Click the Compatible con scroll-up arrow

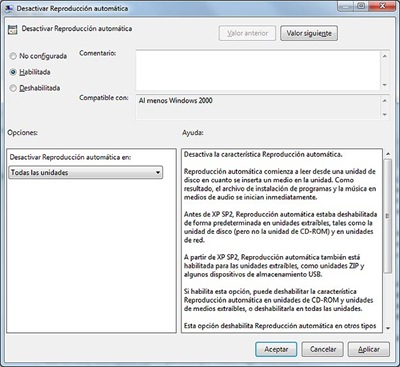click(385, 100)
